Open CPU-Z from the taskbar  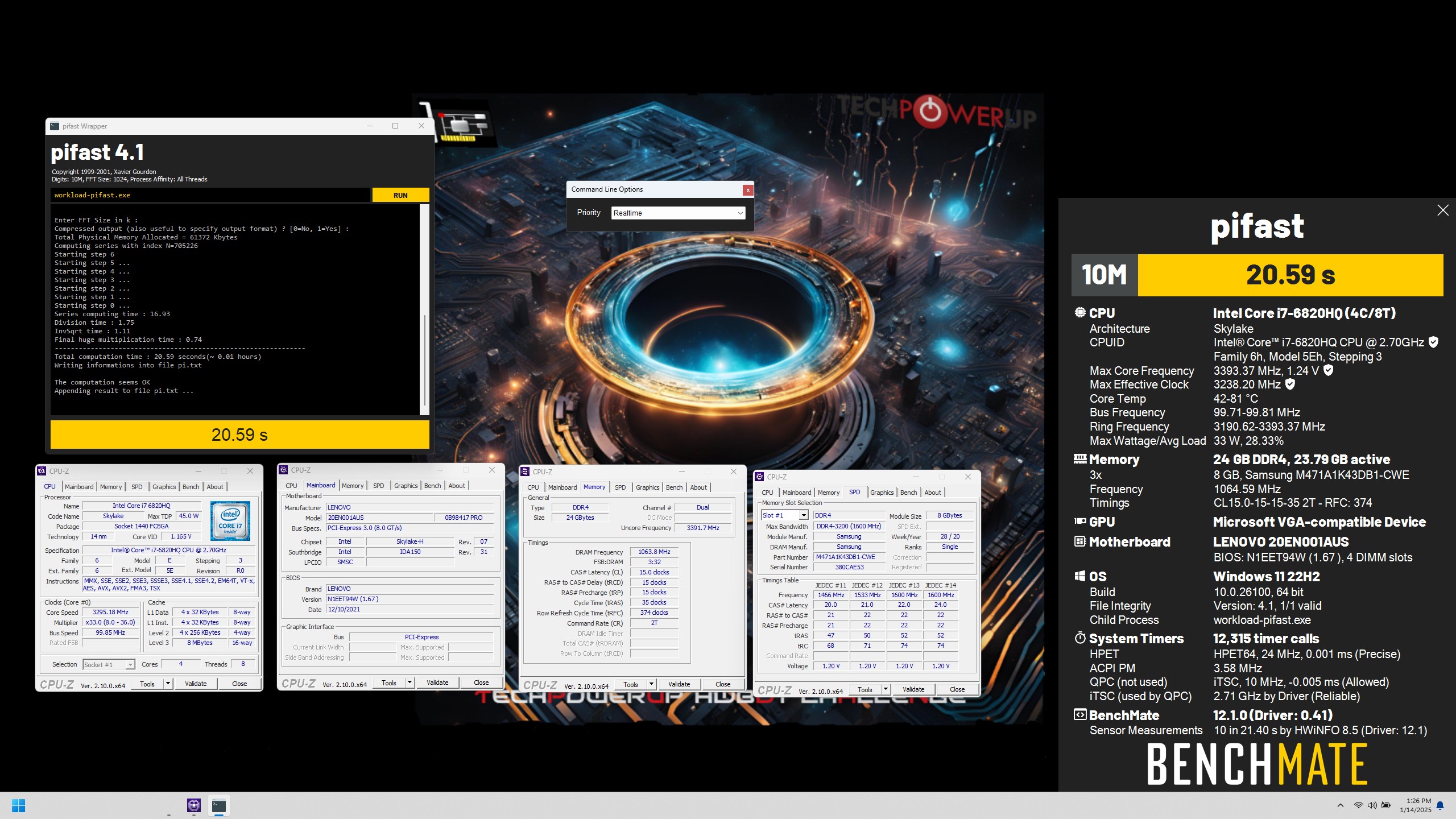point(194,805)
